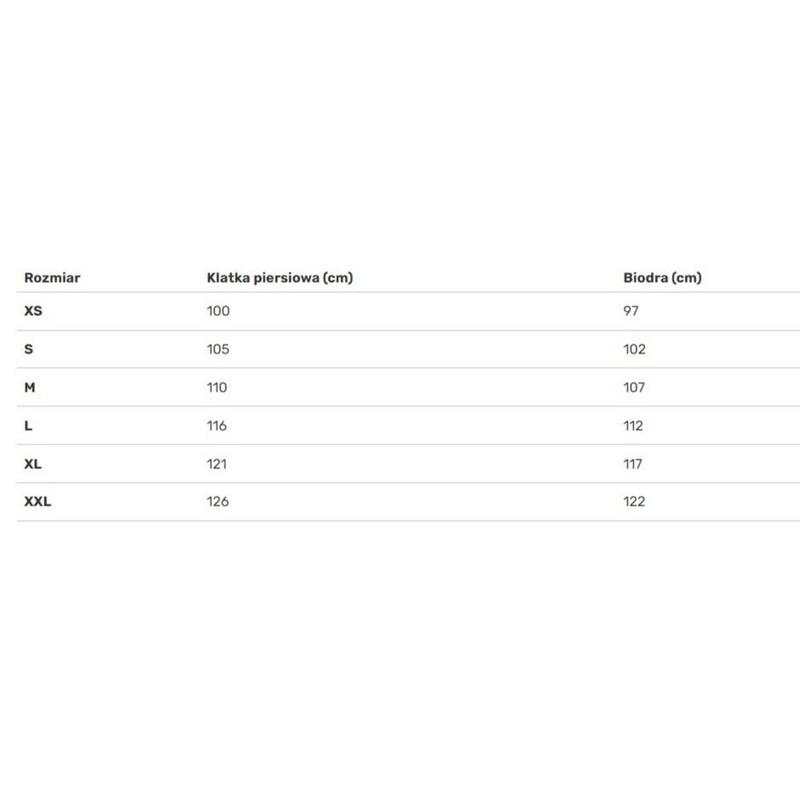The image size is (800, 800).
Task: Click the Klatka piersiowa (cm) header
Action: [x=280, y=278]
